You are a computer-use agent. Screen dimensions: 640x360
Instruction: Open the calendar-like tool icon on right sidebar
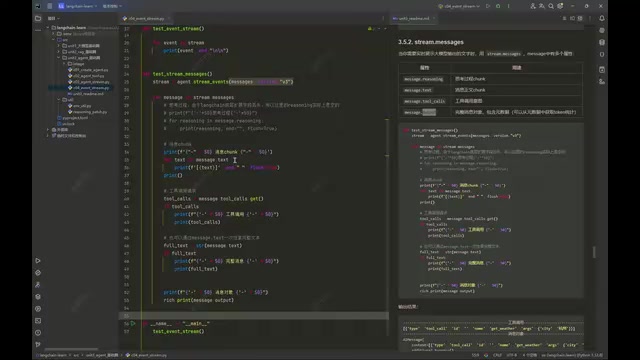point(602,69)
